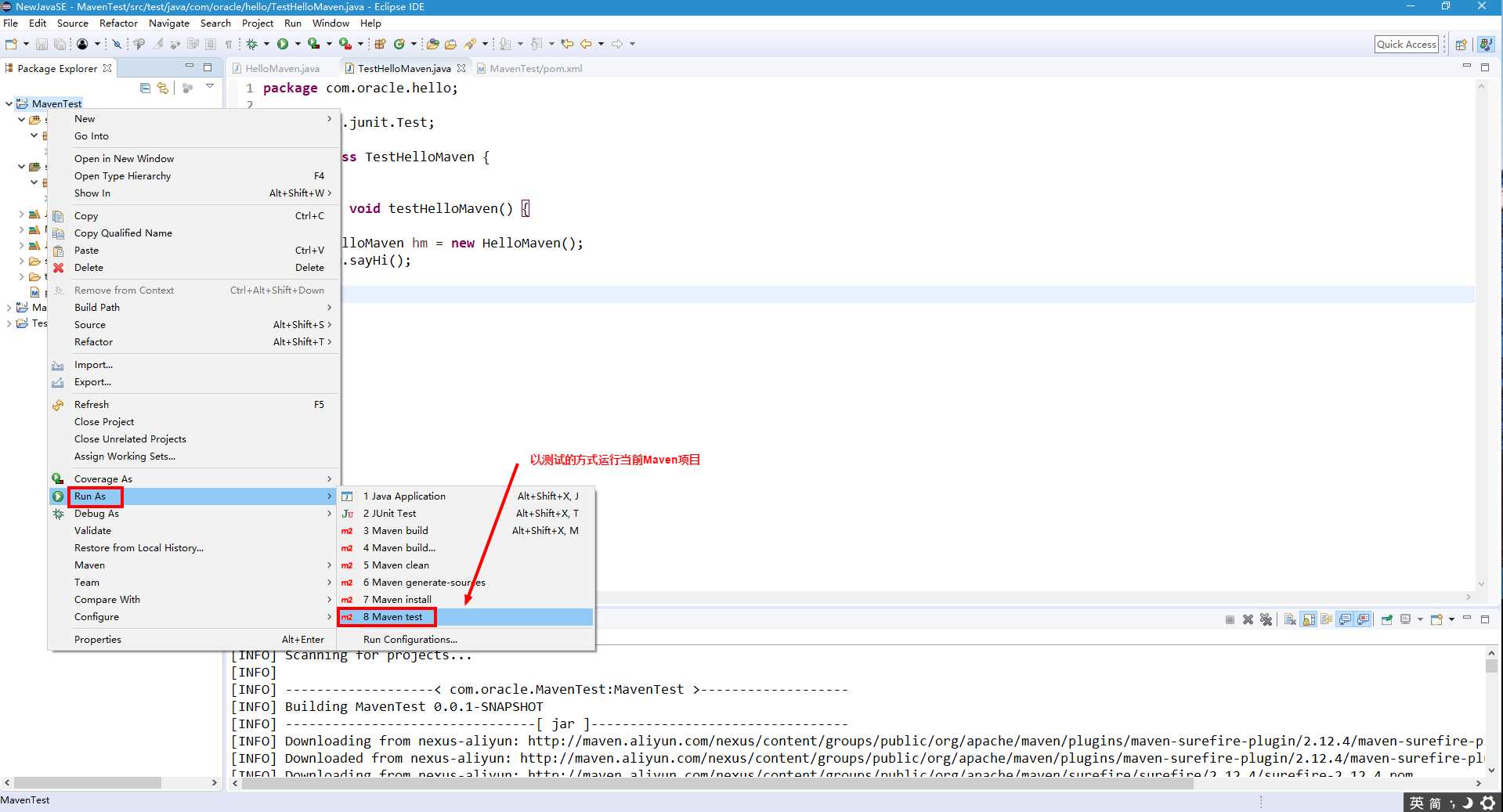Click the Skip All Breakpoints toolbar icon
Screen dimensions: 1503x812
117,44
